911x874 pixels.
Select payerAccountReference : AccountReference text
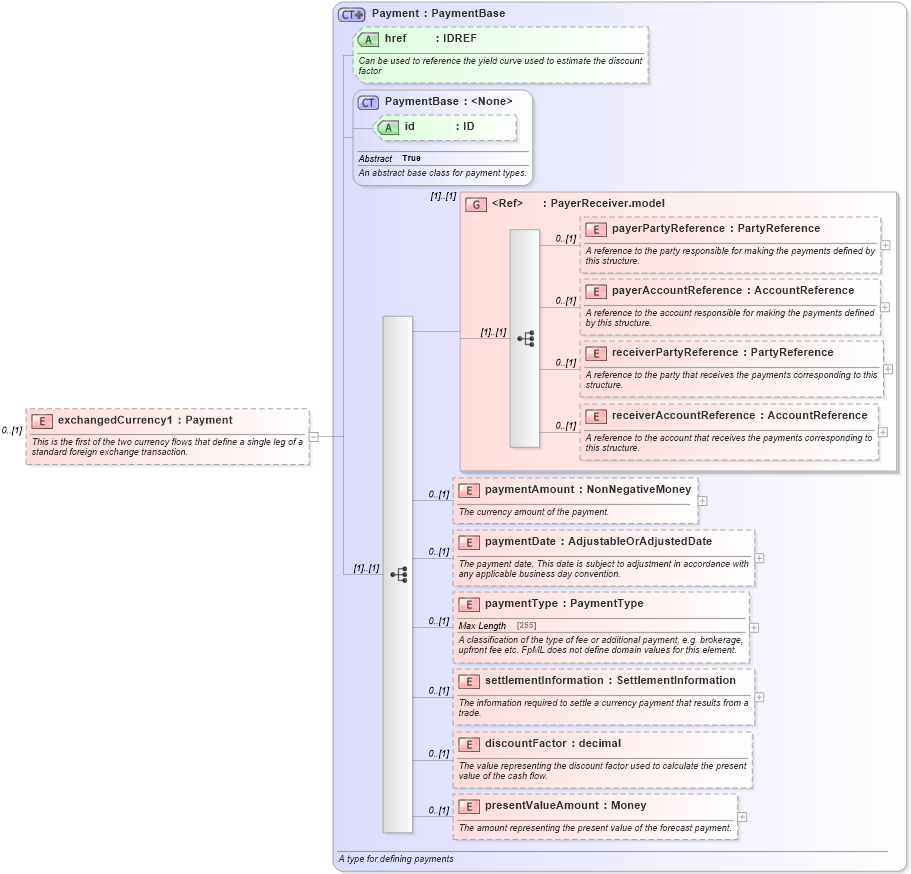733,291
